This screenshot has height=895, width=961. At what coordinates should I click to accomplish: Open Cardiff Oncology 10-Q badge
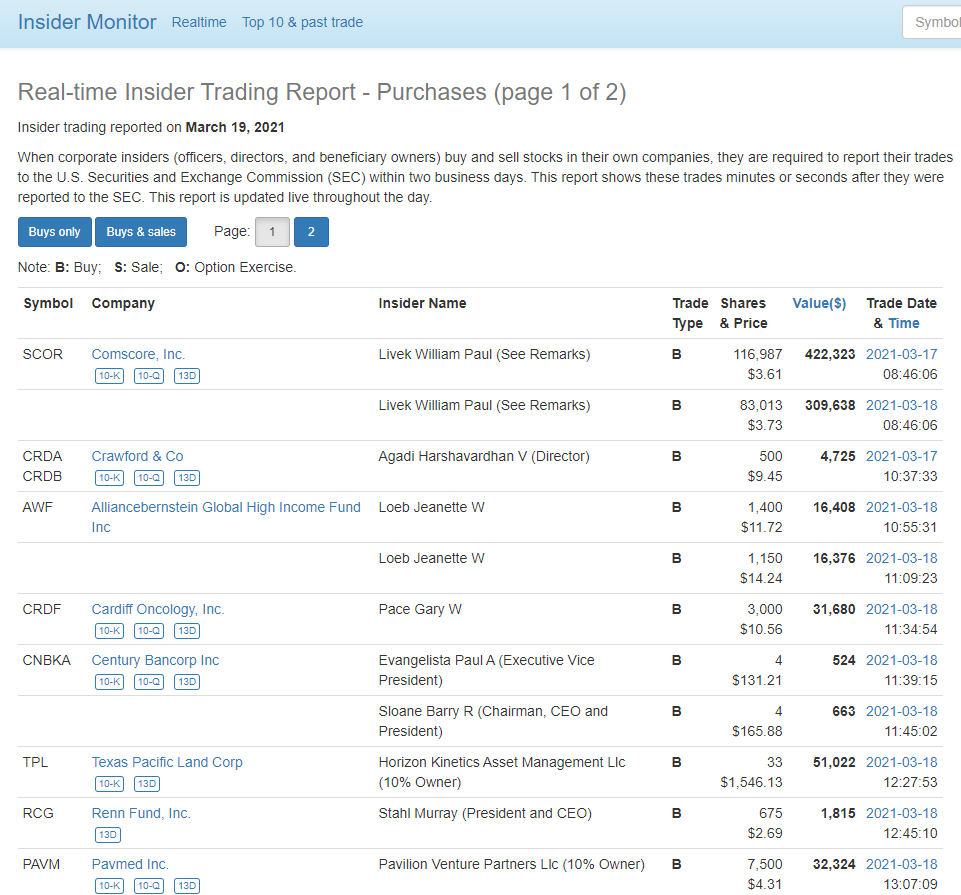click(149, 631)
